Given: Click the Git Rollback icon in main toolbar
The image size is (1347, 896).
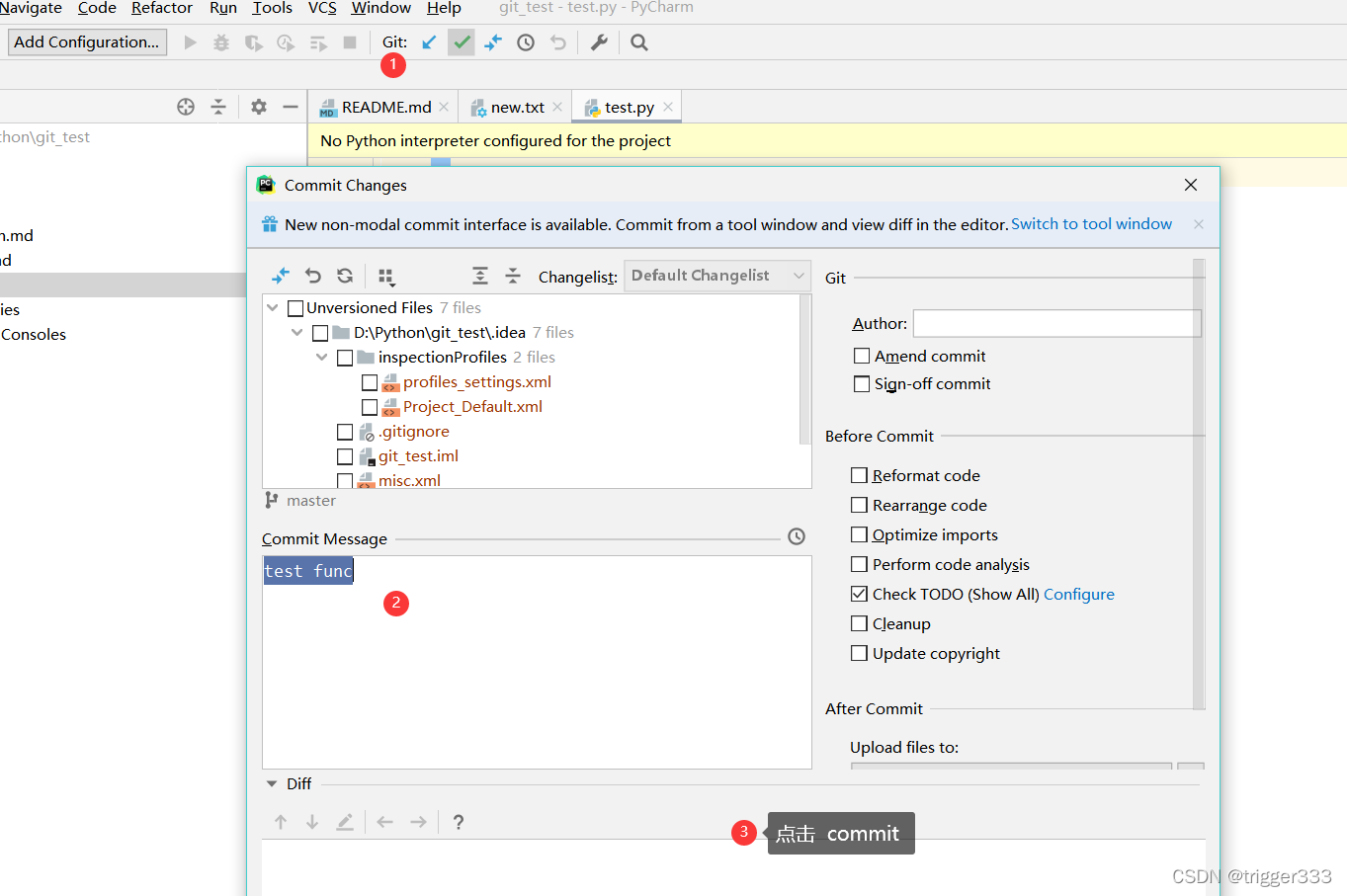Looking at the screenshot, I should (558, 42).
